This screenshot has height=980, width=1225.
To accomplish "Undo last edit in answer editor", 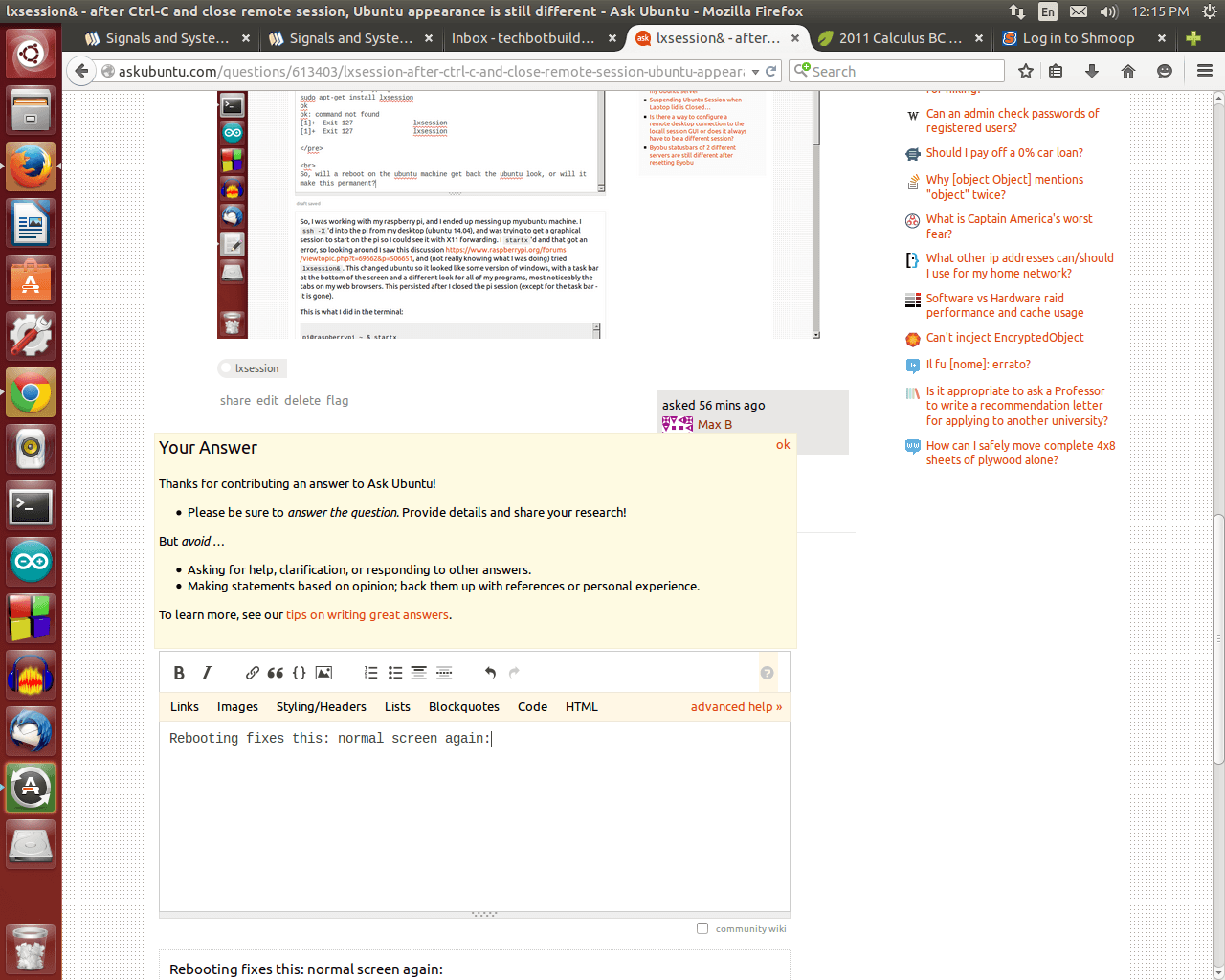I will [490, 673].
